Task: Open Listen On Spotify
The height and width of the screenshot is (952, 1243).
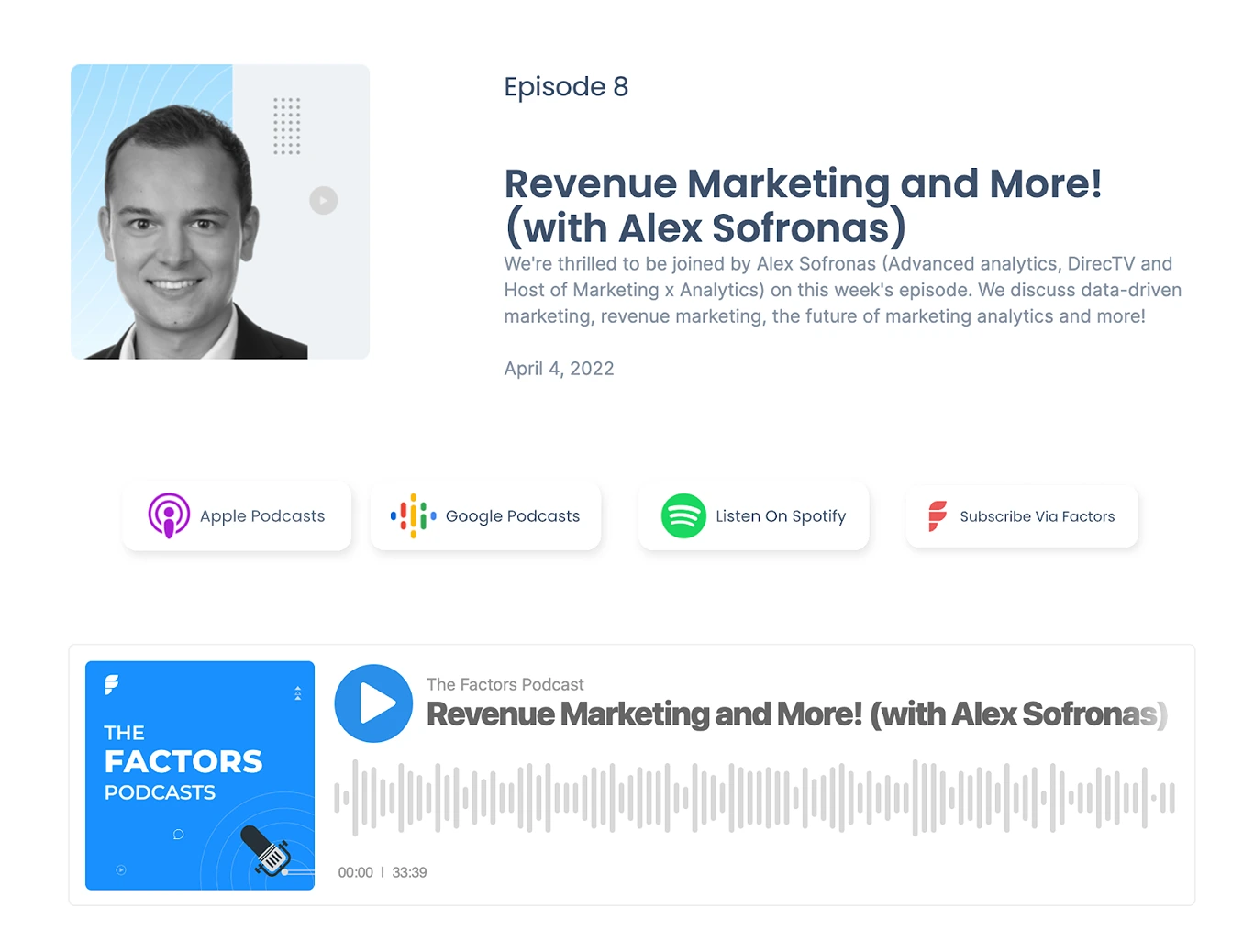Action: click(x=752, y=515)
